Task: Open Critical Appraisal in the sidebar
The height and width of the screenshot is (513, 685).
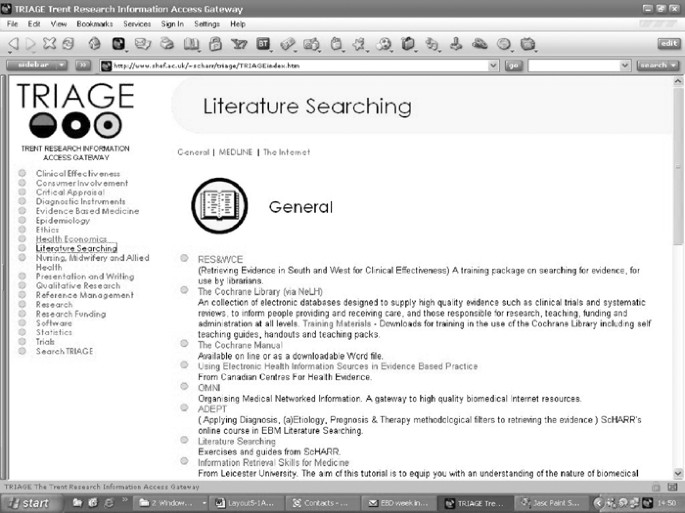Action: 70,192
